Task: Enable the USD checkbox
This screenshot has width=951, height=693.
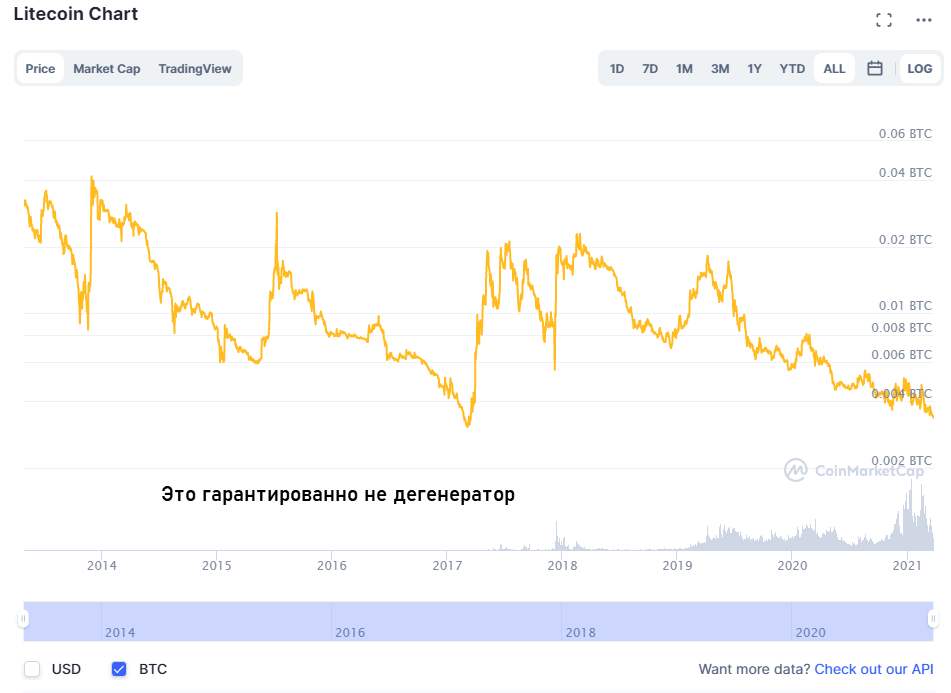Action: [33, 669]
